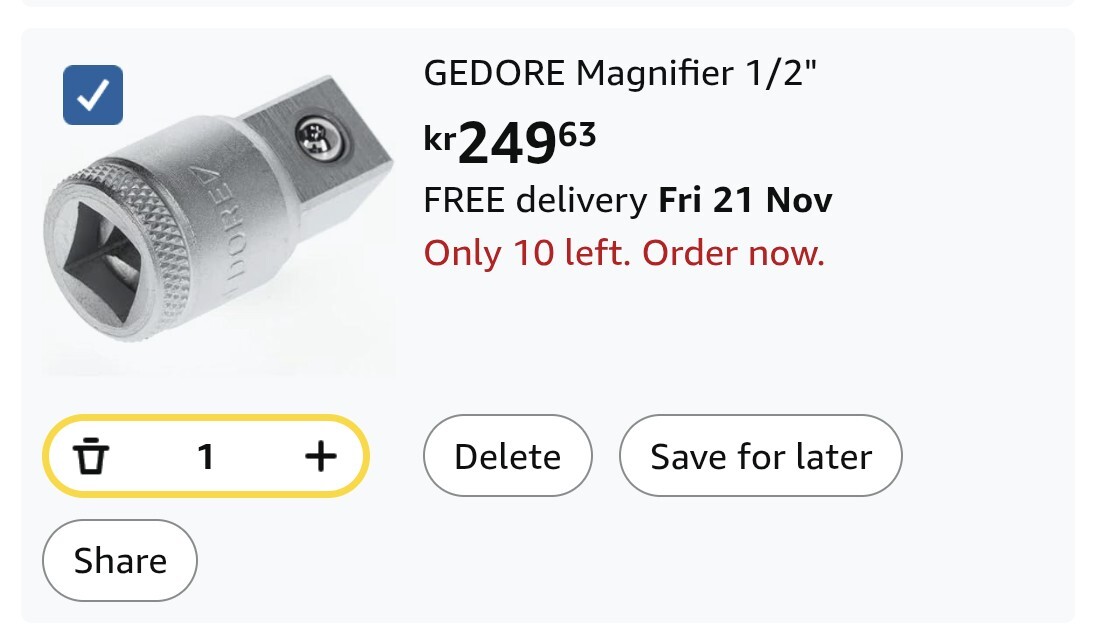
Task: Click the kr currency symbol
Action: [x=440, y=138]
